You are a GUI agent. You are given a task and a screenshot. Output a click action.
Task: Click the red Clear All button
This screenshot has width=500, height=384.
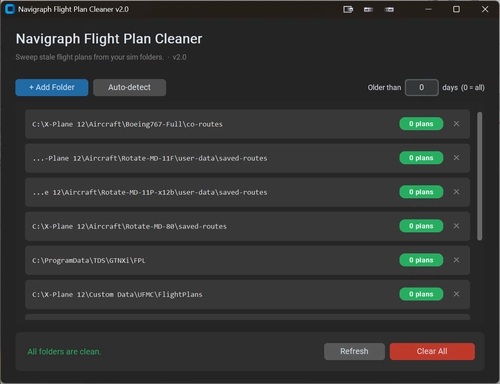tap(432, 351)
